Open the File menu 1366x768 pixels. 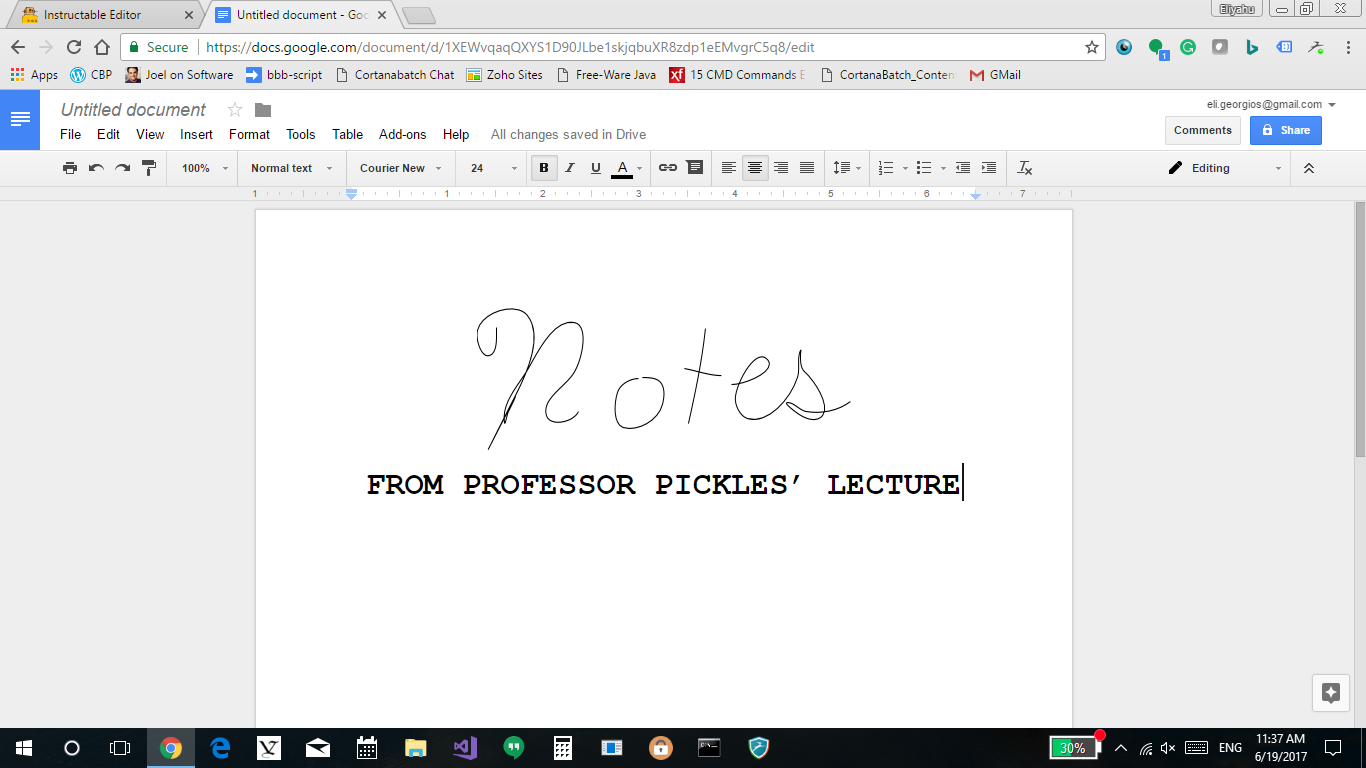70,134
